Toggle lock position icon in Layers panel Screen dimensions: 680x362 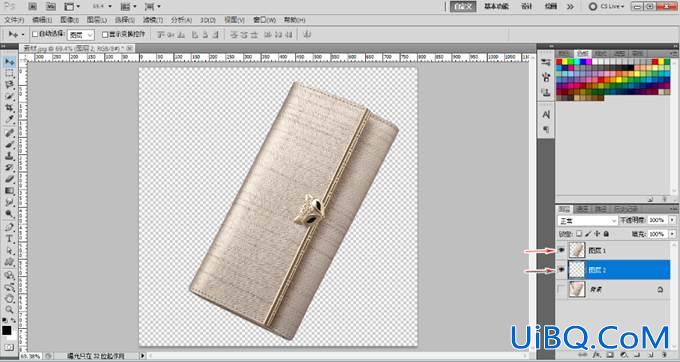(597, 234)
